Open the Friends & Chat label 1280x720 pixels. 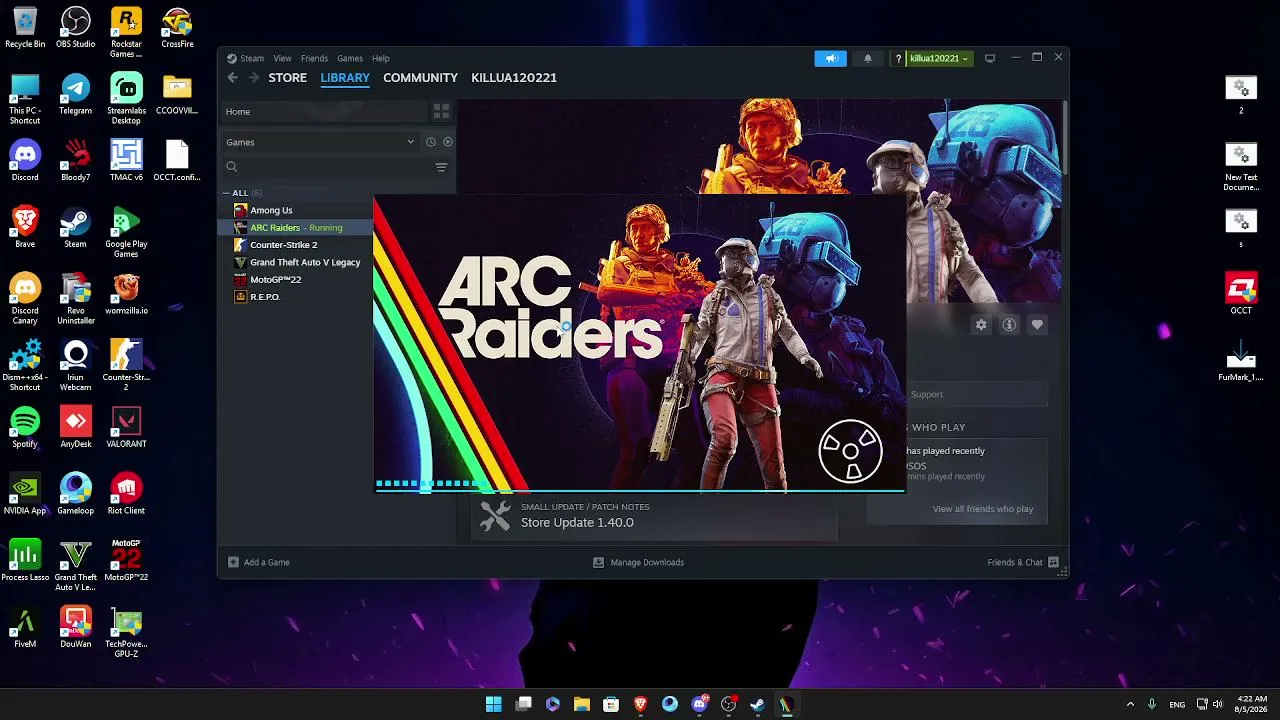(x=1015, y=562)
